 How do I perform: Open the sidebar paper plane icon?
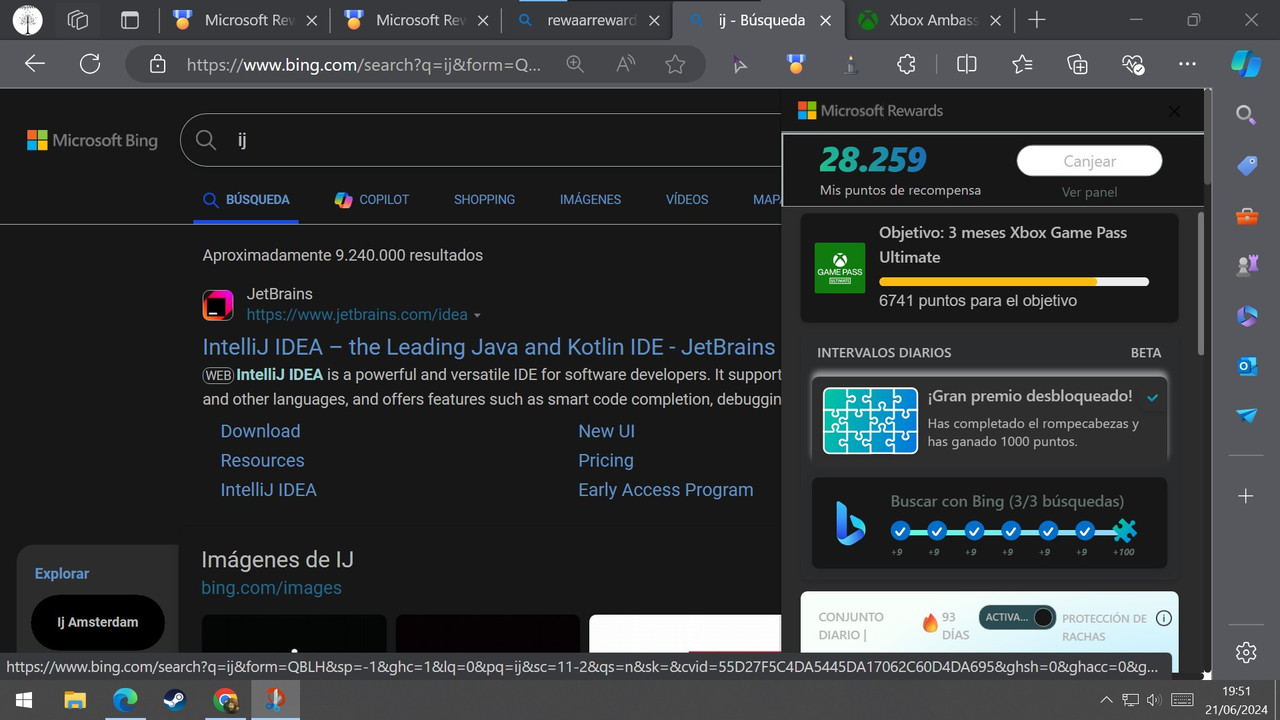coord(1246,416)
